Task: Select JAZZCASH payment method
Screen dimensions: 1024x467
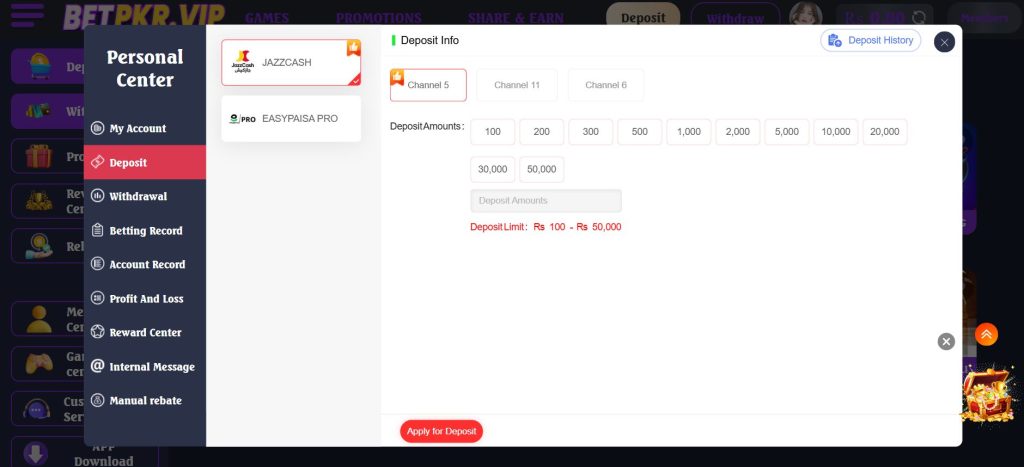Action: (290, 63)
